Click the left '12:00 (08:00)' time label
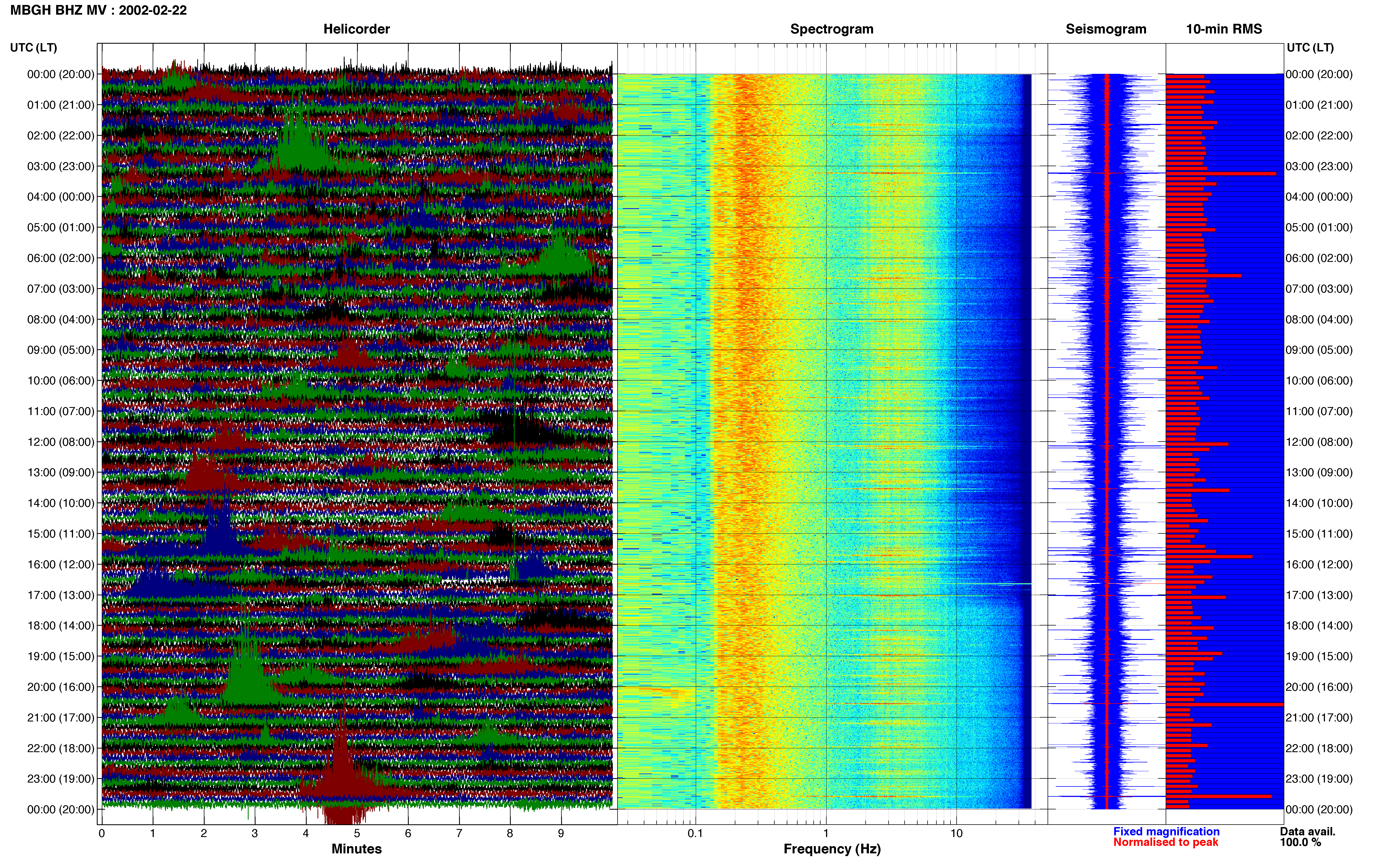This screenshot has width=1388, height=868. click(61, 442)
